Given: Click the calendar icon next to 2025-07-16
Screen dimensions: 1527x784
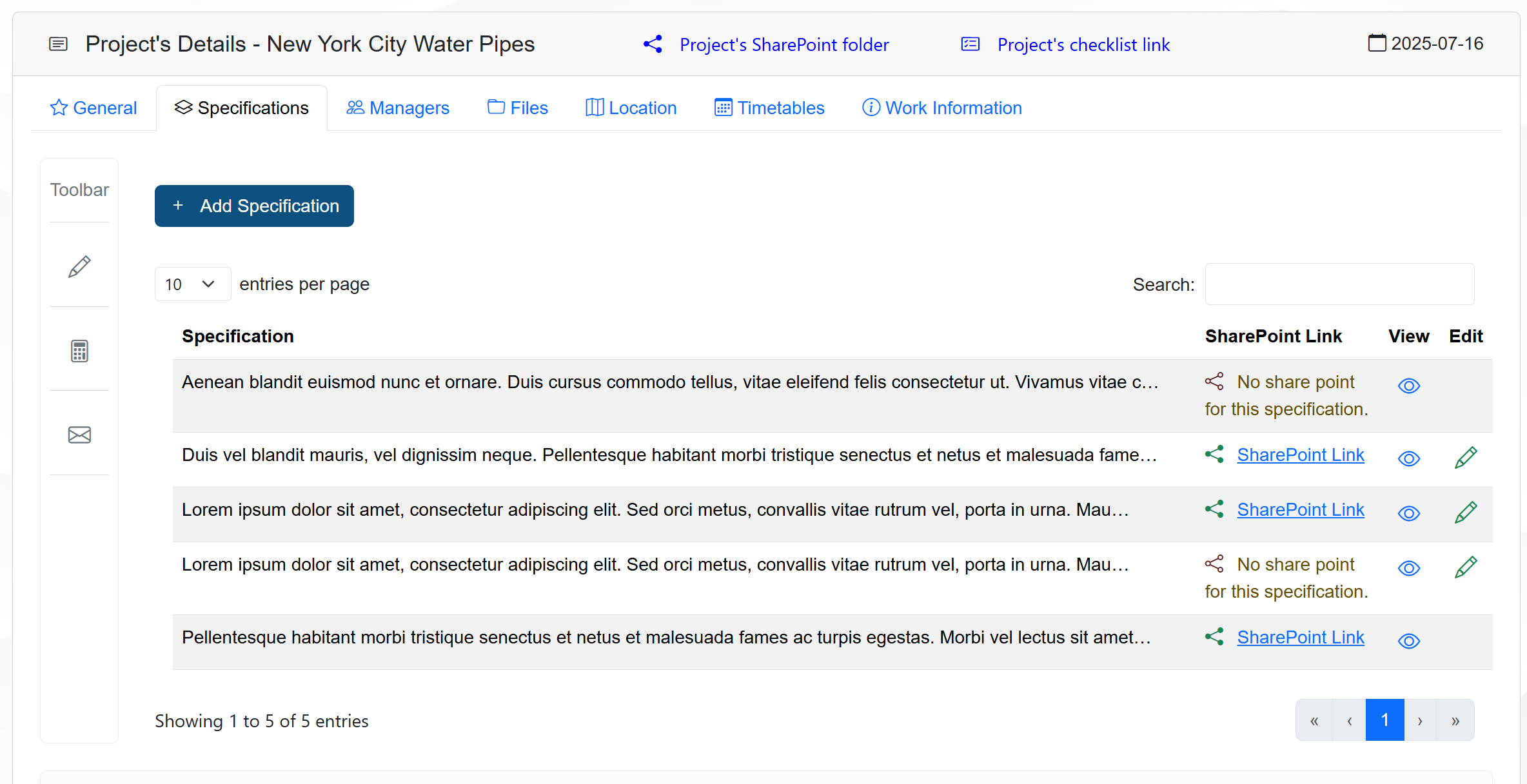Looking at the screenshot, I should point(1377,43).
